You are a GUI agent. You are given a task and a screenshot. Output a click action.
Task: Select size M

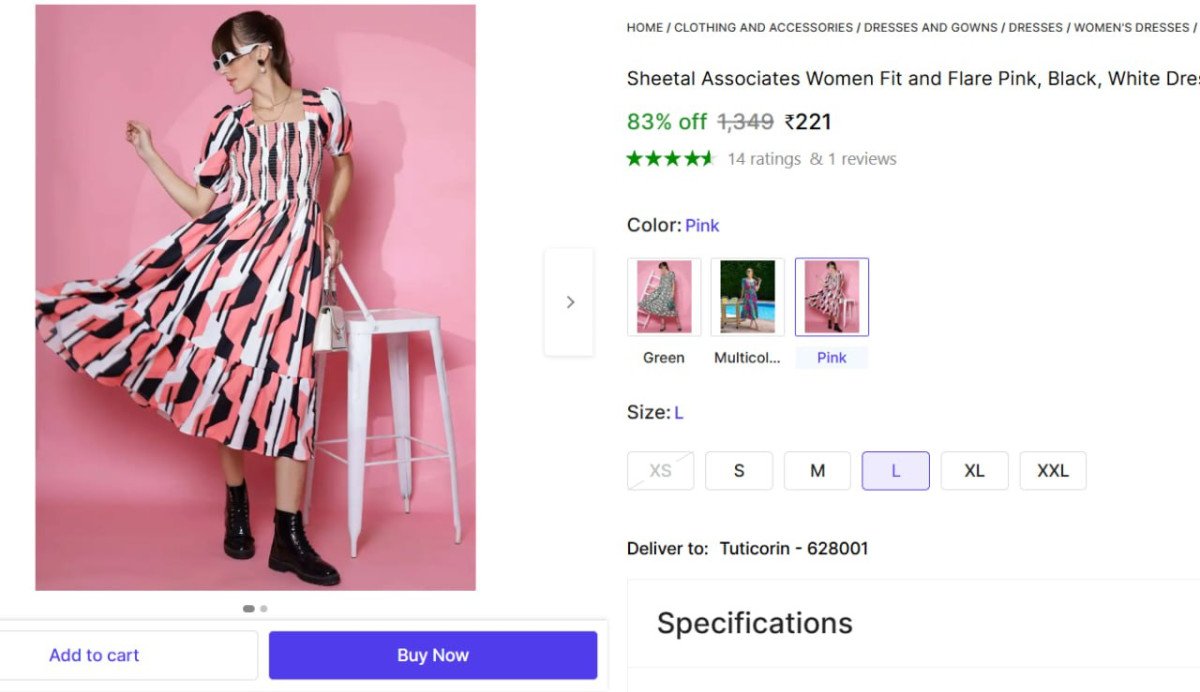817,471
